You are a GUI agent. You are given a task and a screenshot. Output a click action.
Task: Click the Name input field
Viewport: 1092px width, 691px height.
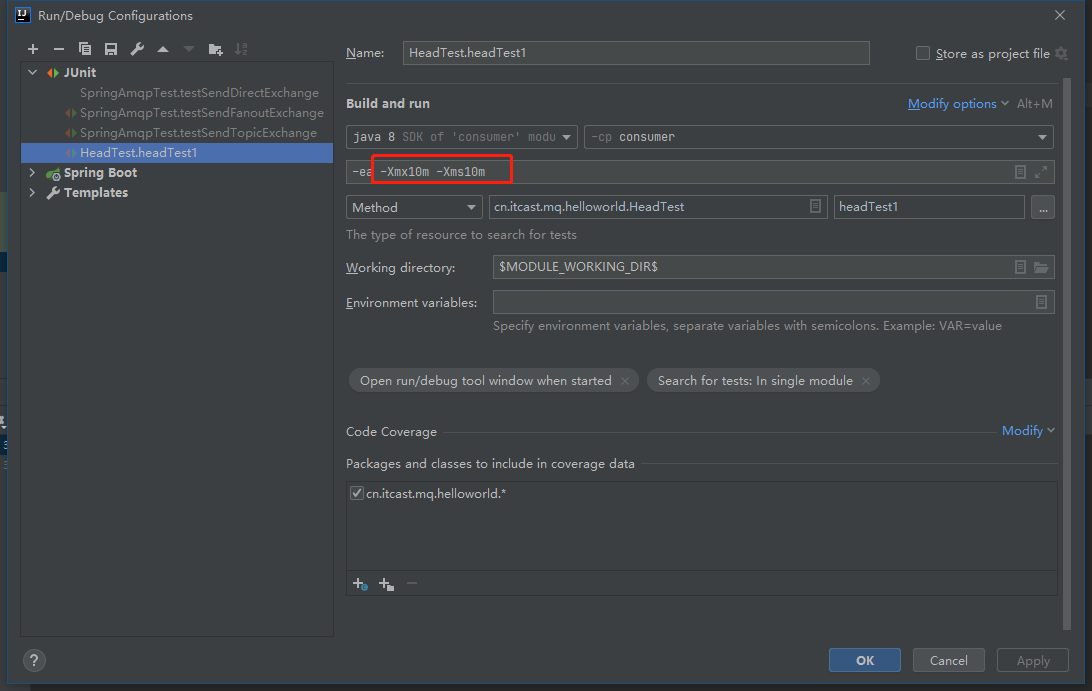click(x=636, y=53)
